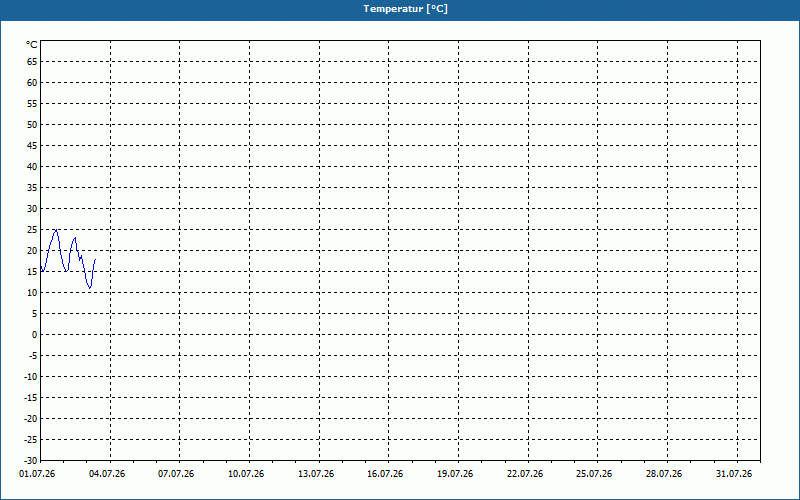
Task: Select date label 13.07.26
Action: 316,474
